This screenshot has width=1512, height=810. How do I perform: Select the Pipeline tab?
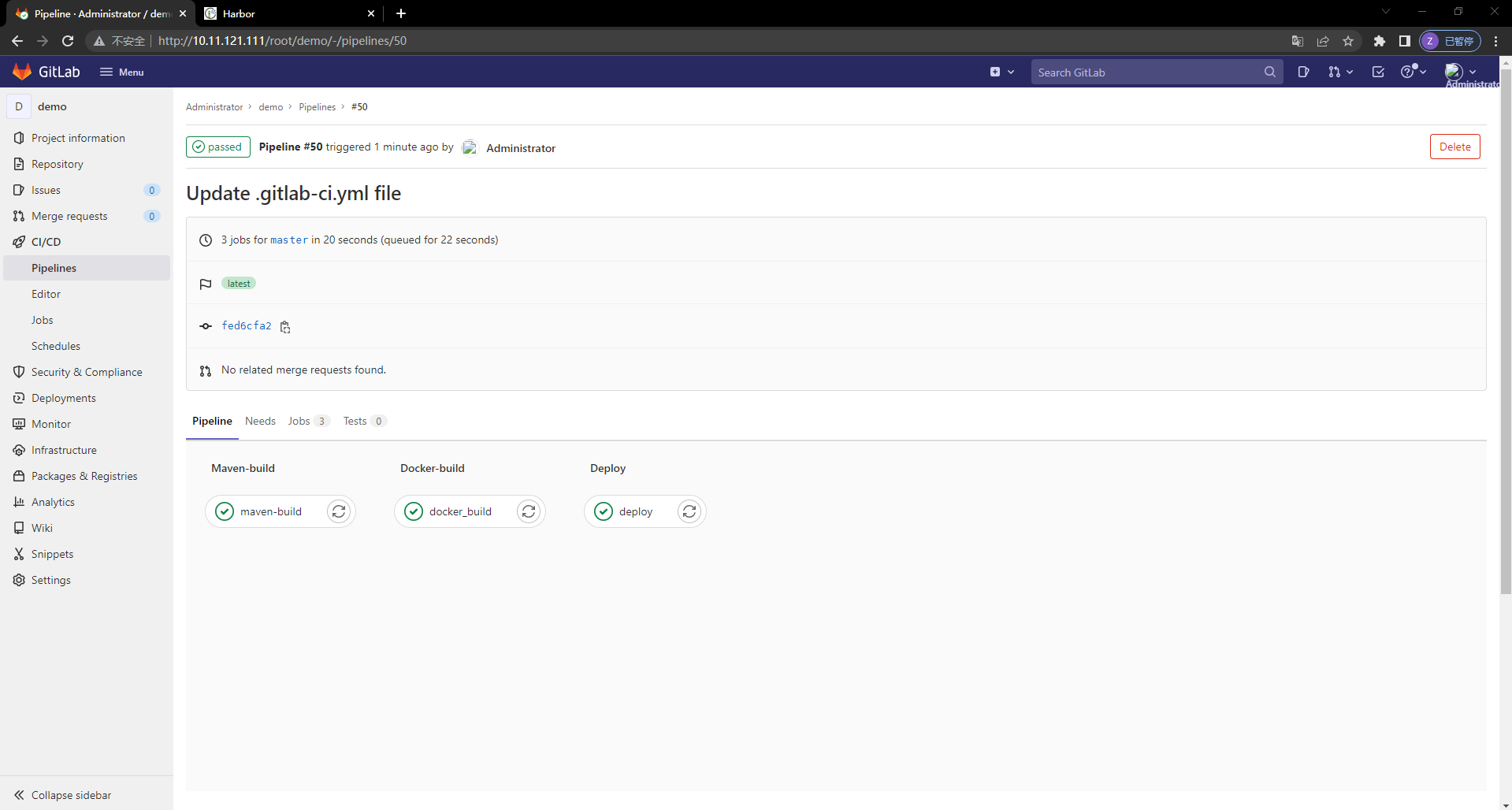click(212, 421)
